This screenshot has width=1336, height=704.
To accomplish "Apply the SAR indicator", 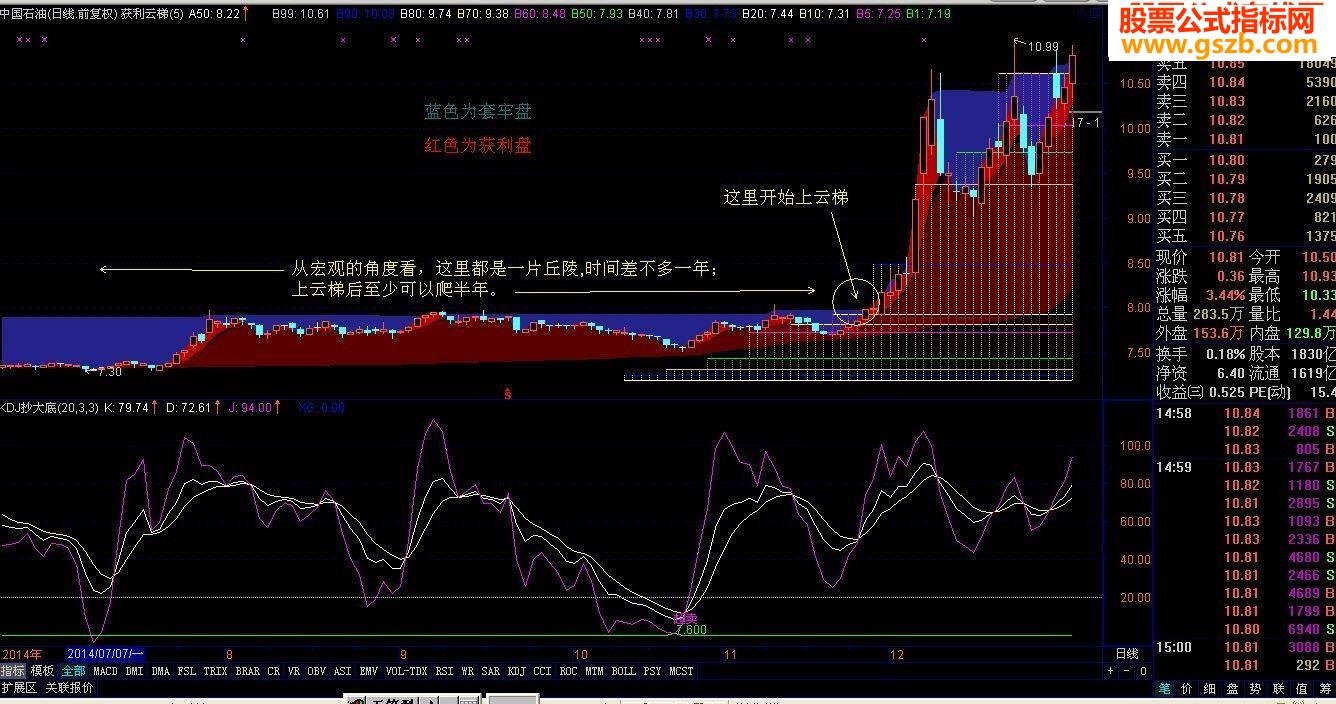I will tap(490, 671).
